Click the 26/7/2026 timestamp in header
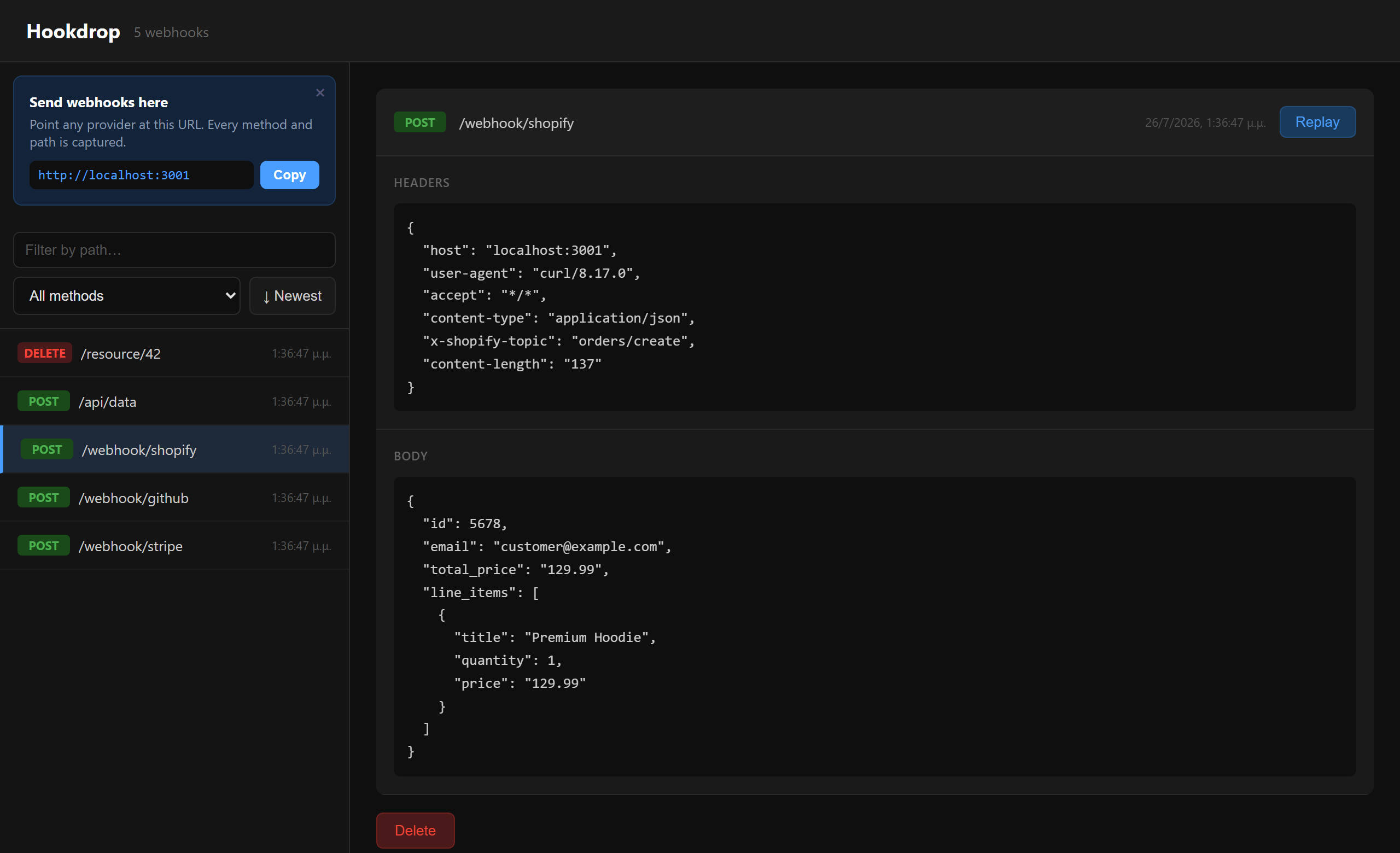This screenshot has height=853, width=1400. pyautogui.click(x=1205, y=123)
